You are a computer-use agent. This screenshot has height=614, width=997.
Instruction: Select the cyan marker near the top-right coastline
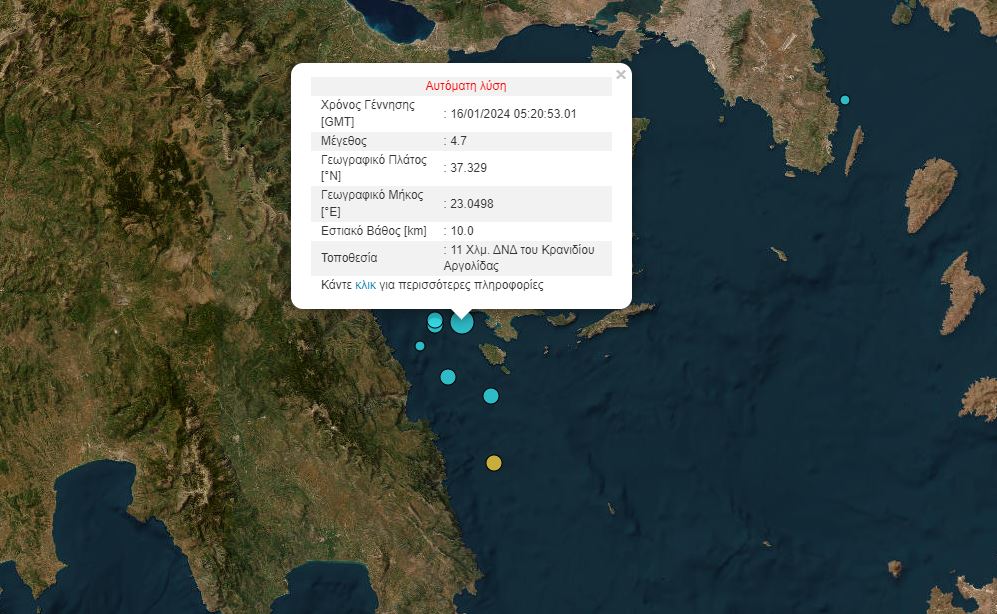pos(843,99)
